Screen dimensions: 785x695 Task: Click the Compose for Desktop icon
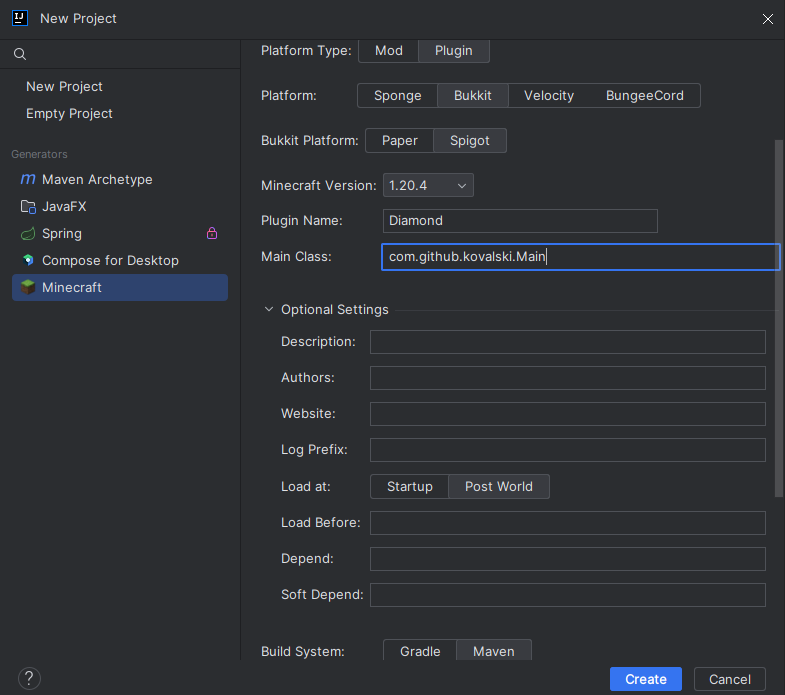28,260
